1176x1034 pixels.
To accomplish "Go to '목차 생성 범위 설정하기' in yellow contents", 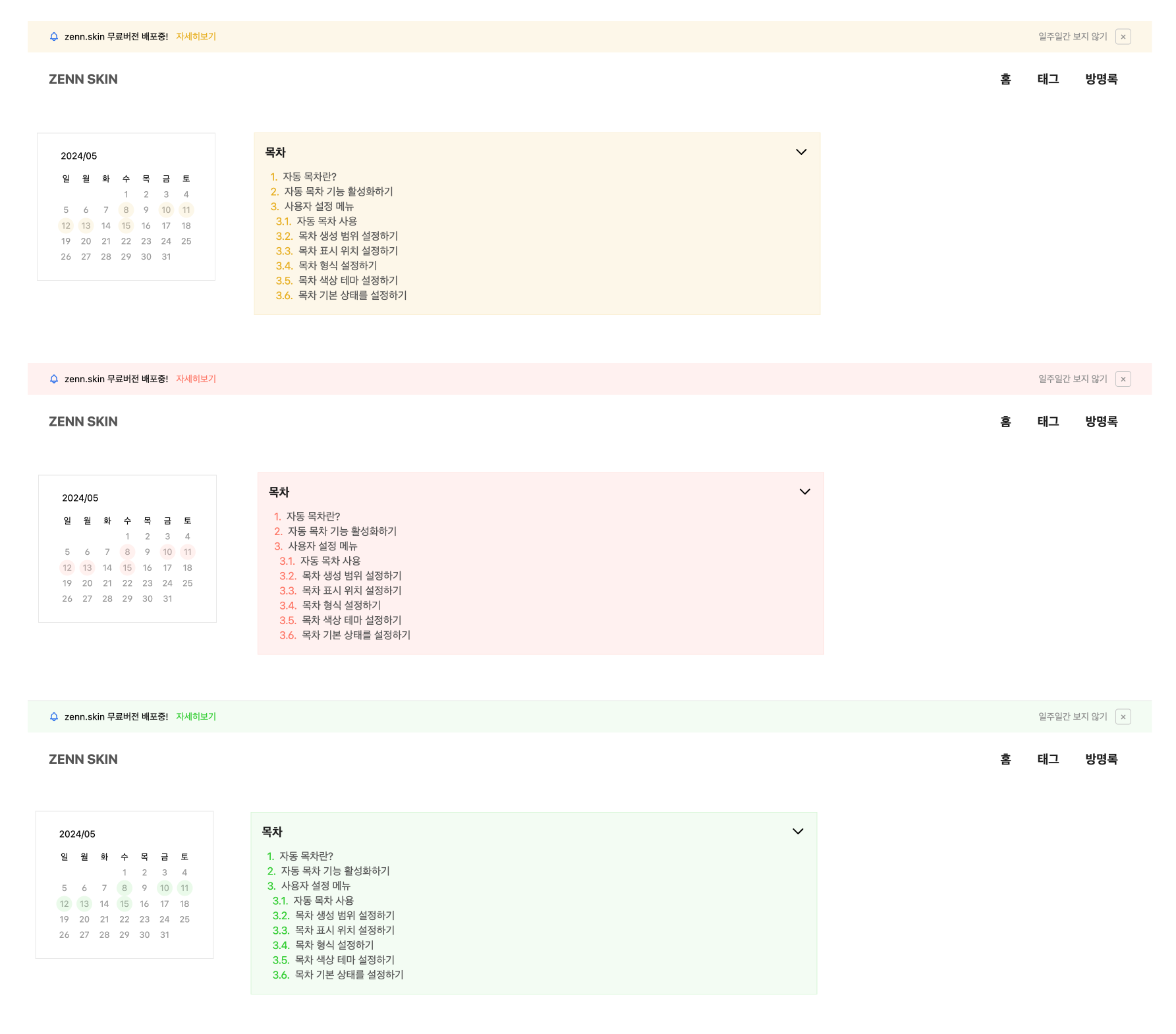I will coord(348,236).
